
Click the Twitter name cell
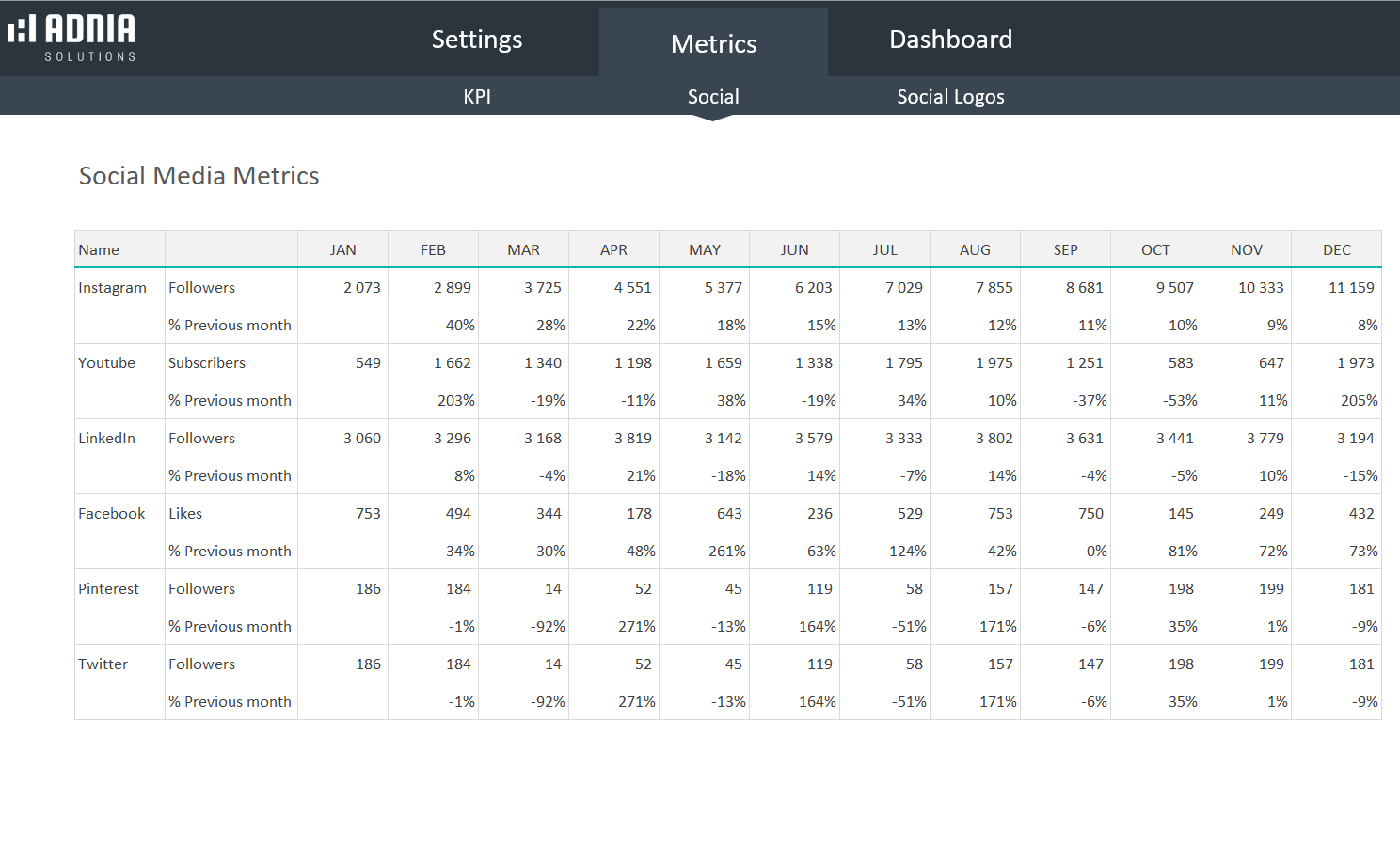pos(103,664)
